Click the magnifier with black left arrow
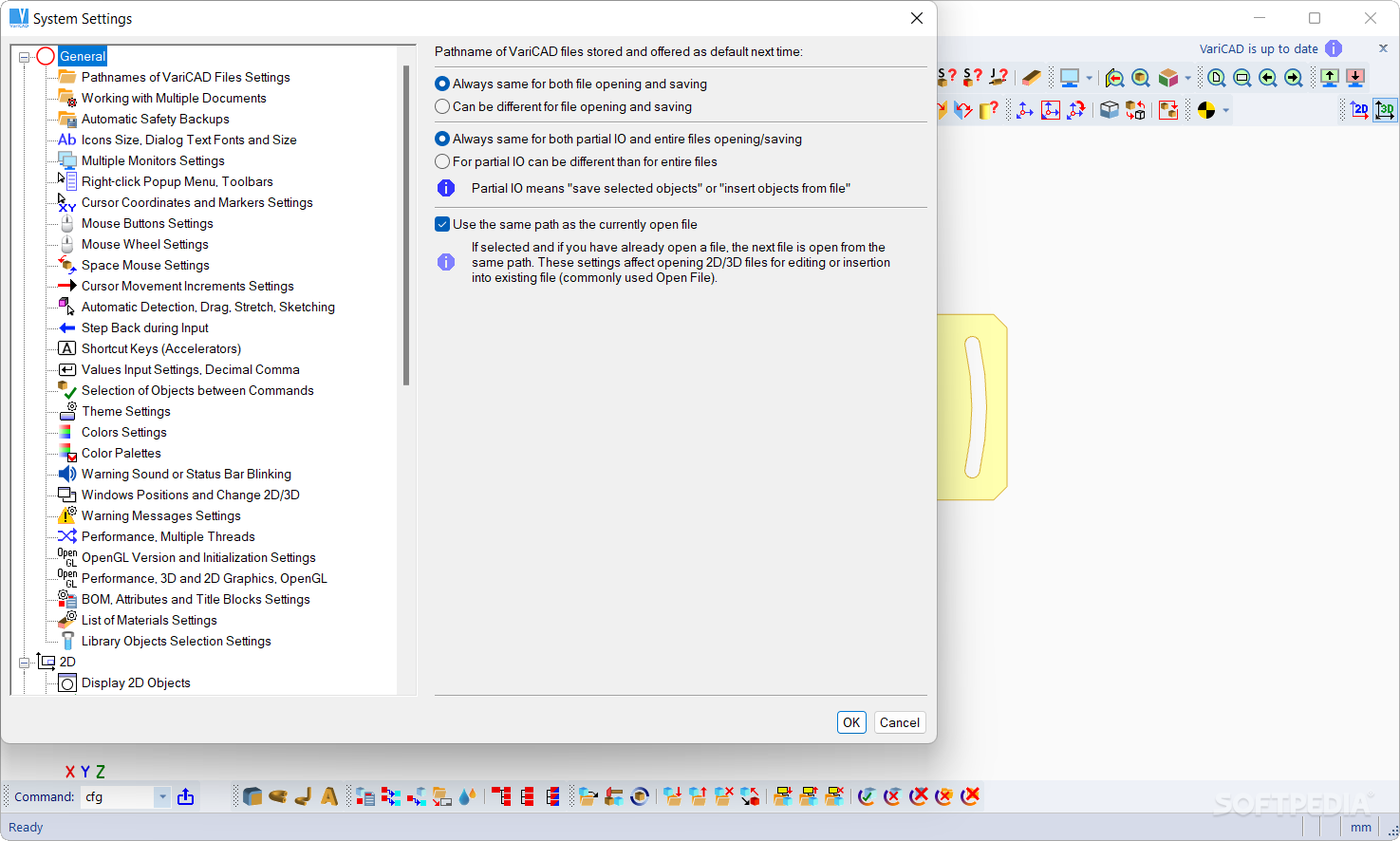The image size is (1400, 841). pos(1267,78)
